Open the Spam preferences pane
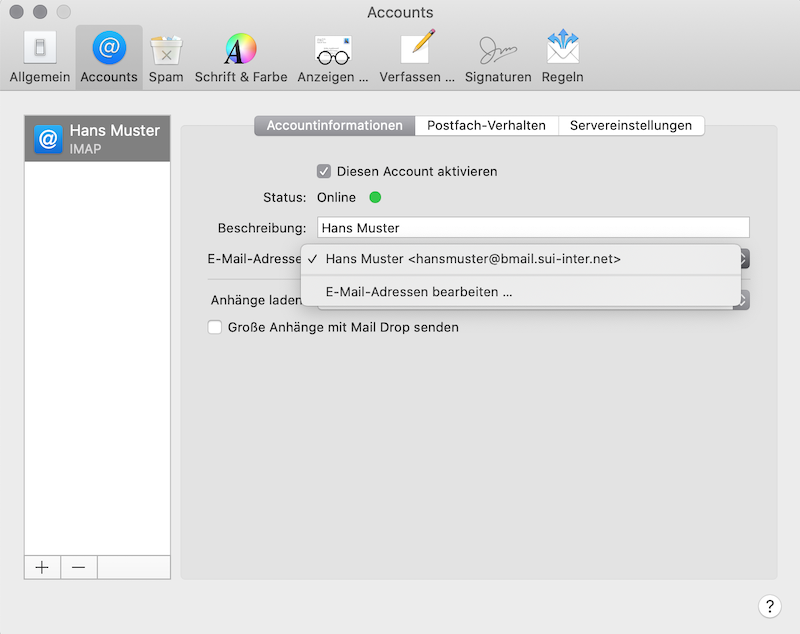 point(166,58)
